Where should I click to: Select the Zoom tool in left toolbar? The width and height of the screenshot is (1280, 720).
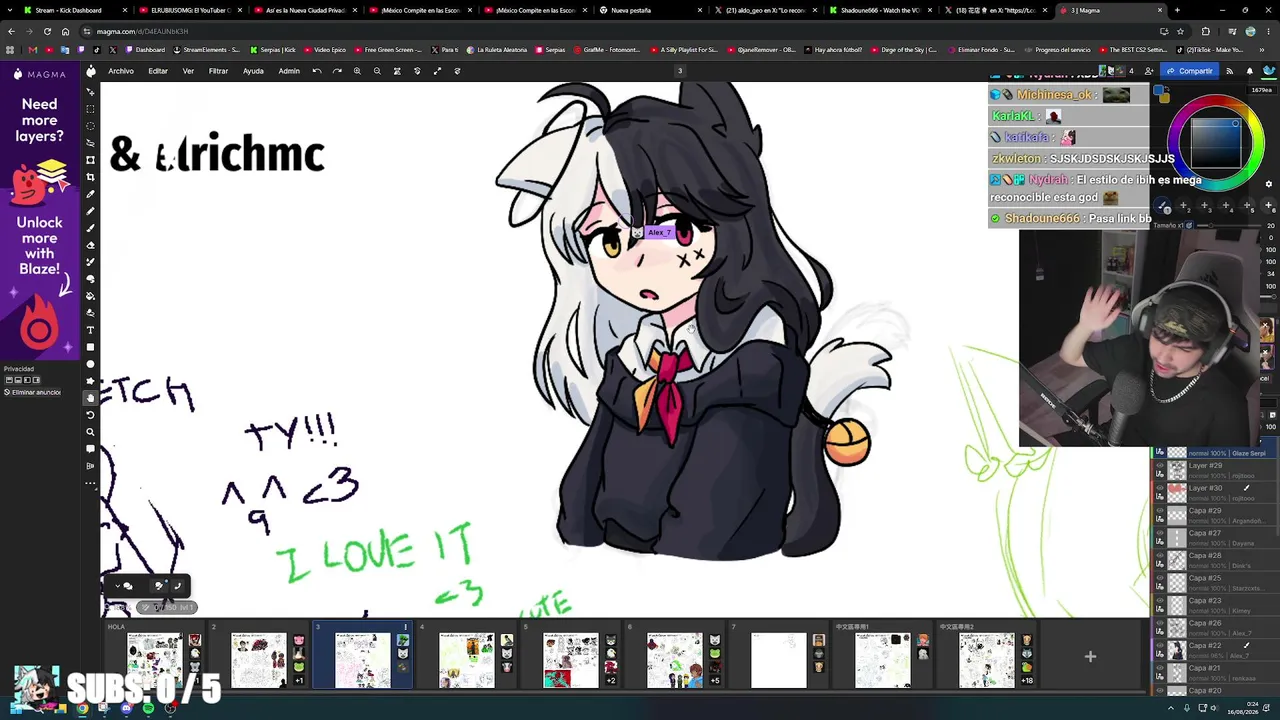(x=90, y=432)
